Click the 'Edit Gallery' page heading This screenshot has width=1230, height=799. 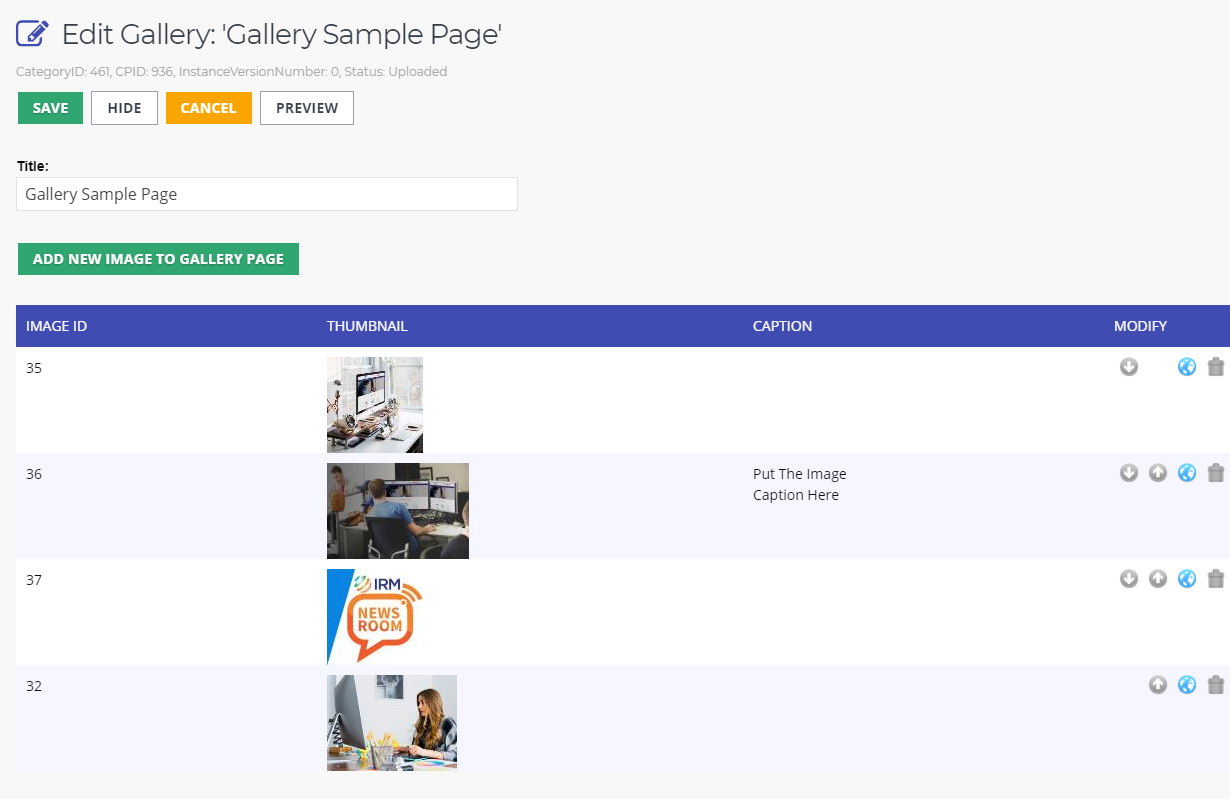(x=282, y=34)
